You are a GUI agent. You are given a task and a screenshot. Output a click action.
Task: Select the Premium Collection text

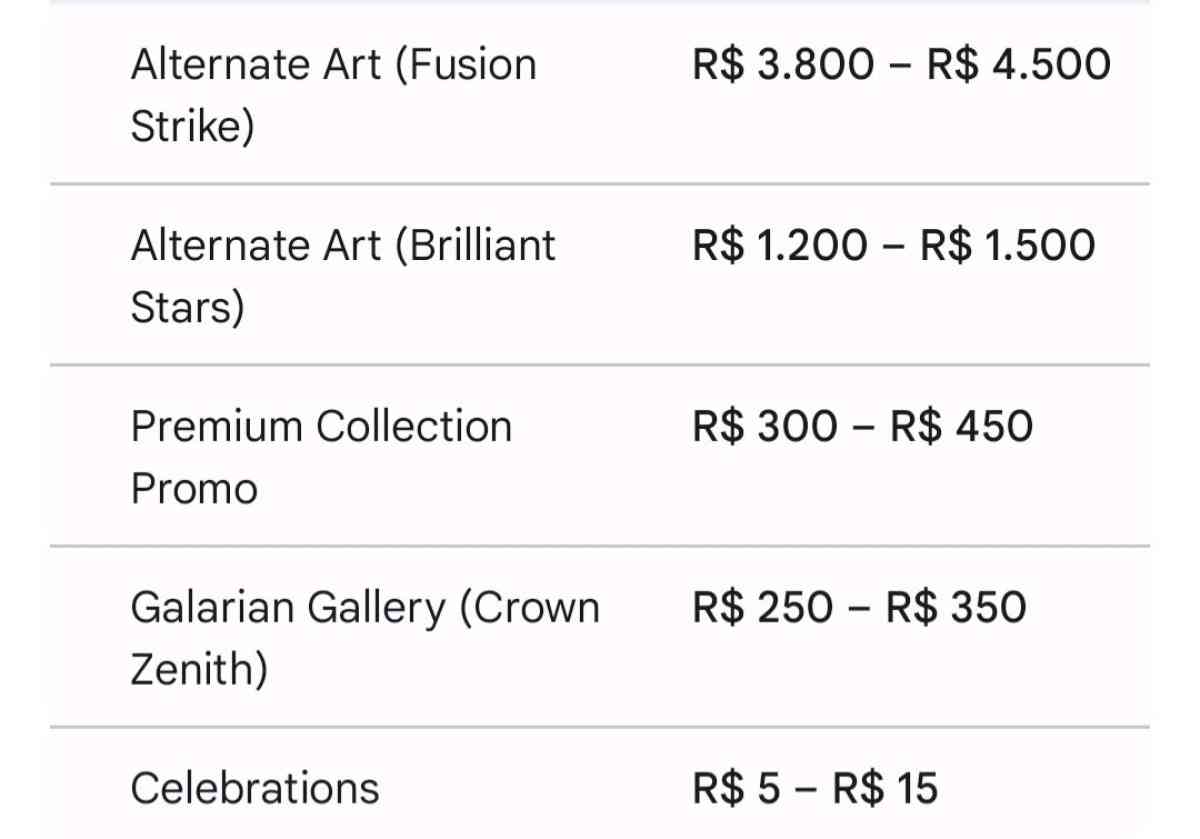pyautogui.click(x=321, y=427)
